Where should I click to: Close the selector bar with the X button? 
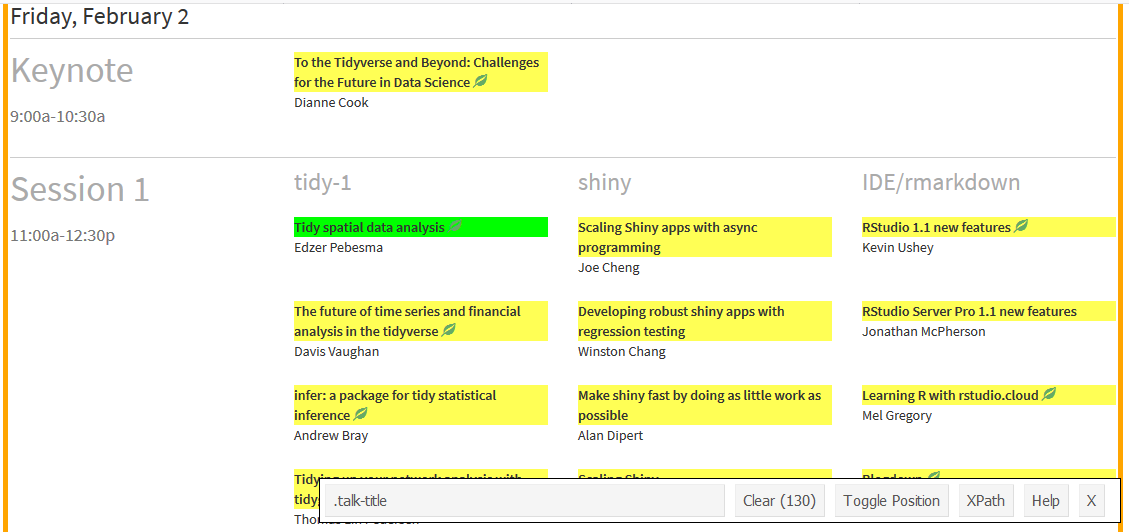(1091, 501)
